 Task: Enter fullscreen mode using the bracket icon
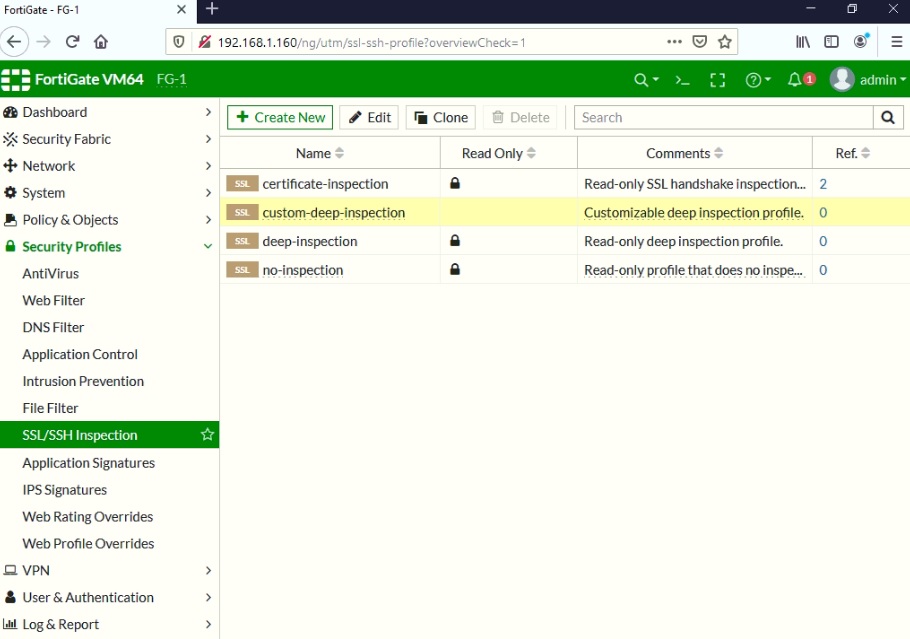(x=717, y=79)
